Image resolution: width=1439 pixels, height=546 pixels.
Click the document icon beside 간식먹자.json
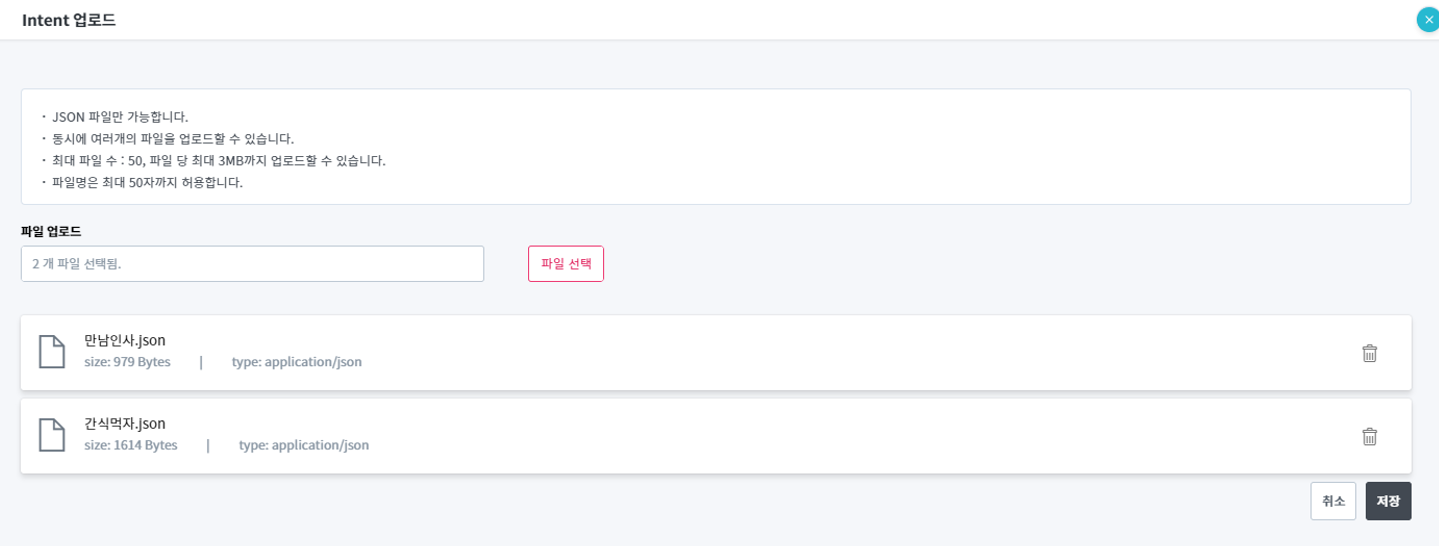(52, 435)
